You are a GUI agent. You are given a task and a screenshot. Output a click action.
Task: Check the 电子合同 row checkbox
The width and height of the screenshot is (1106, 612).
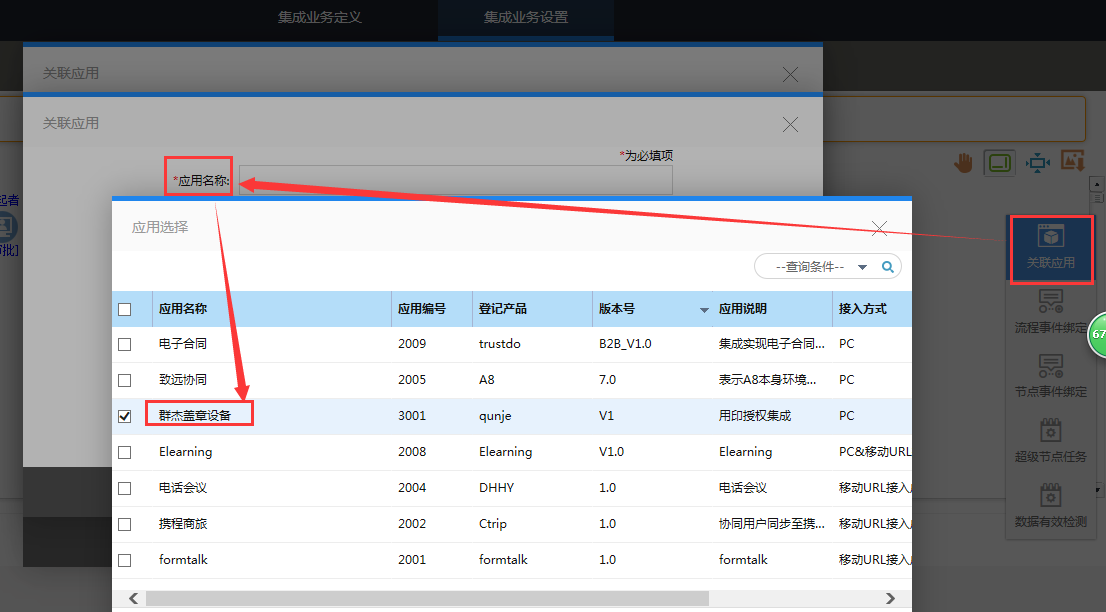click(x=125, y=344)
